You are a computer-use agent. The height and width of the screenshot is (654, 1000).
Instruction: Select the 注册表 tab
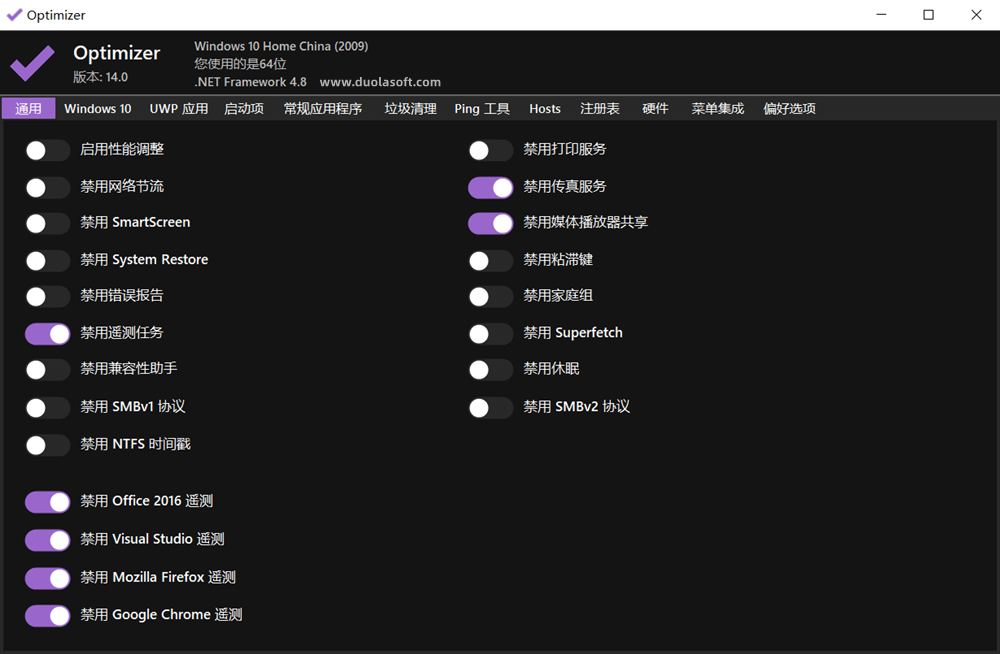(599, 108)
